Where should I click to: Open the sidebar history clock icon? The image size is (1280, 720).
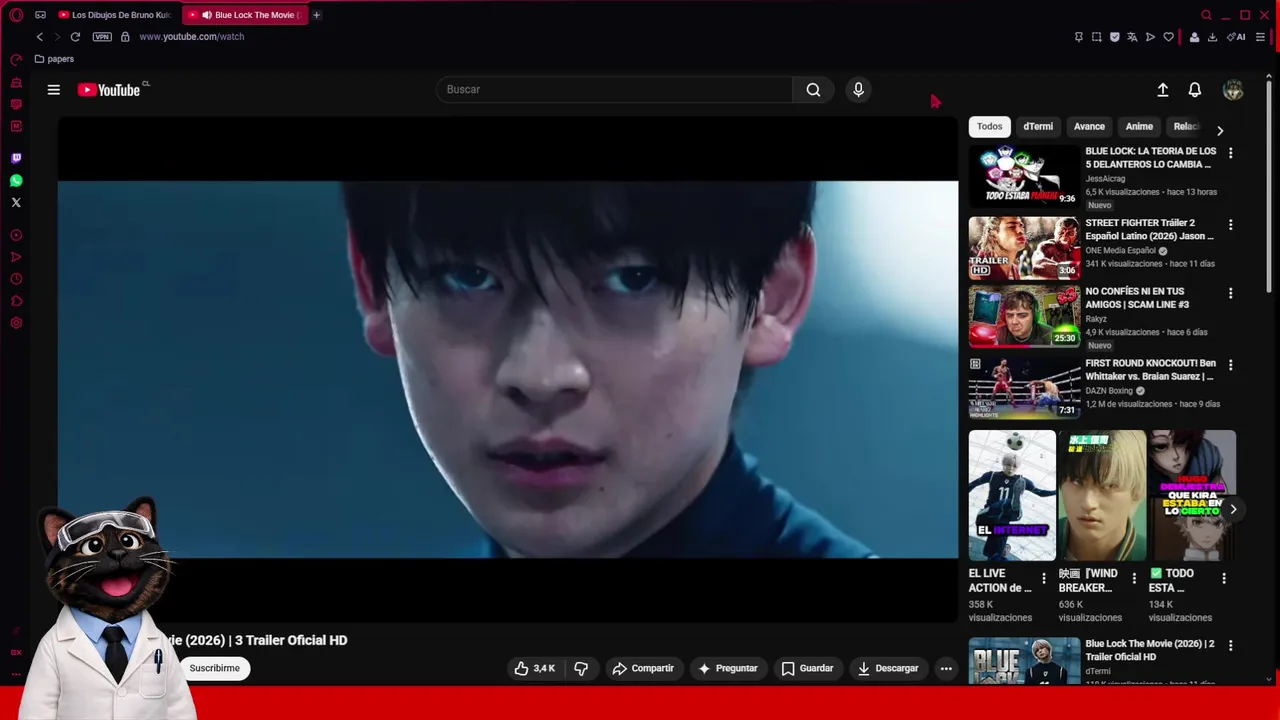coord(16,279)
